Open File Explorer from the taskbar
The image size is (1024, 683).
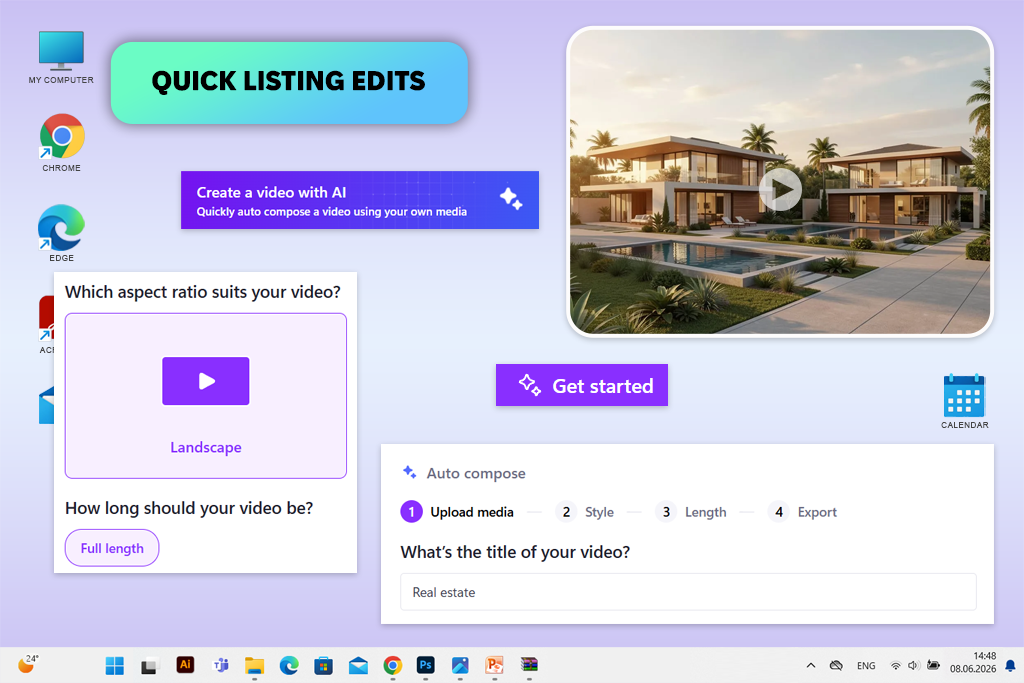pos(254,665)
